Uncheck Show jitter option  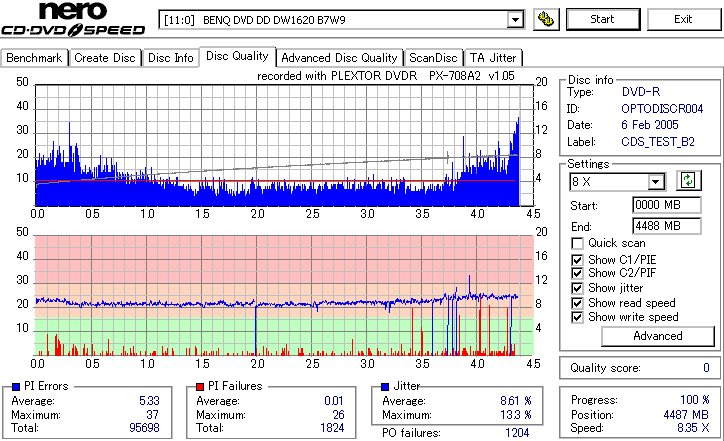point(577,289)
